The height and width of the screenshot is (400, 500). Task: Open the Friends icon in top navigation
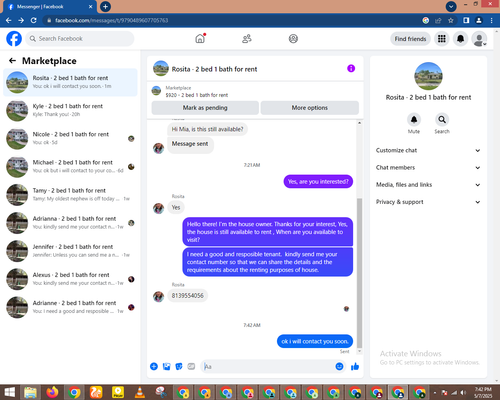coord(247,39)
